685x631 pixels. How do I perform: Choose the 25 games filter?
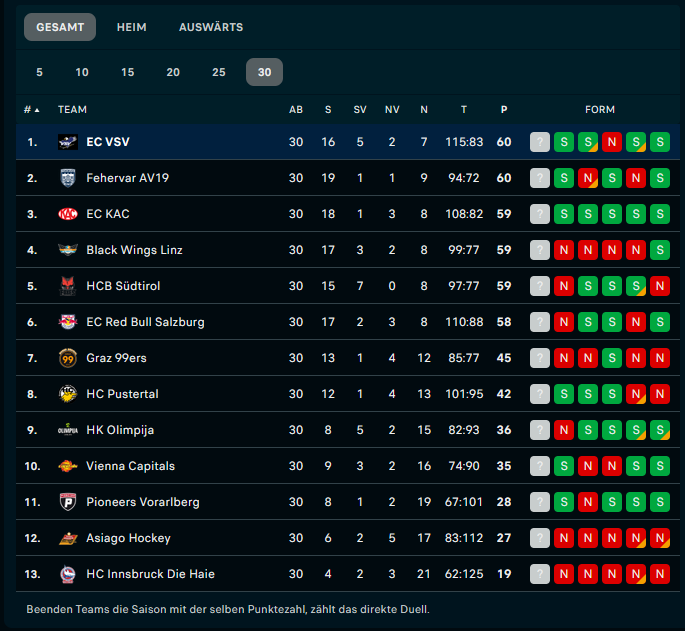click(x=219, y=72)
